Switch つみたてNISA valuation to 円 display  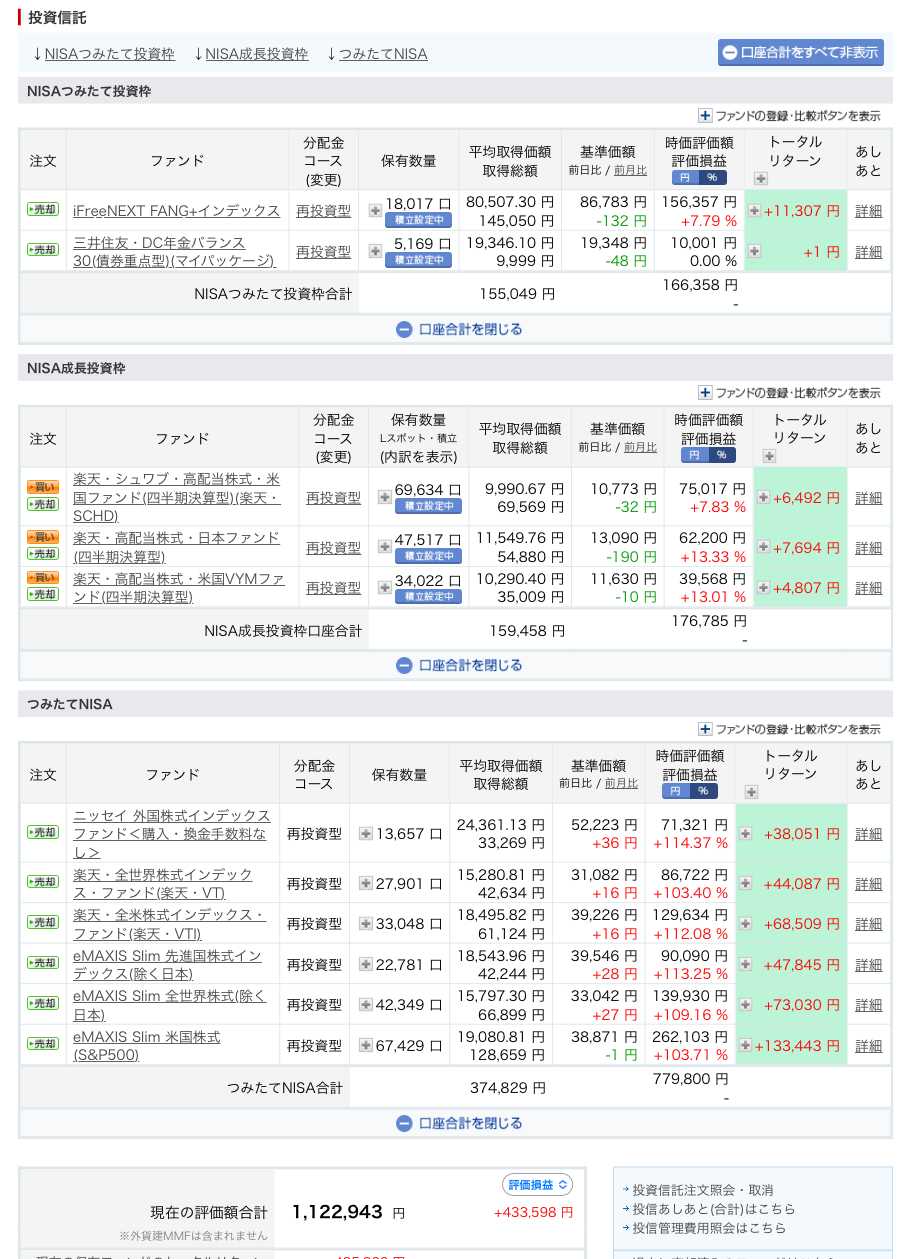[675, 791]
